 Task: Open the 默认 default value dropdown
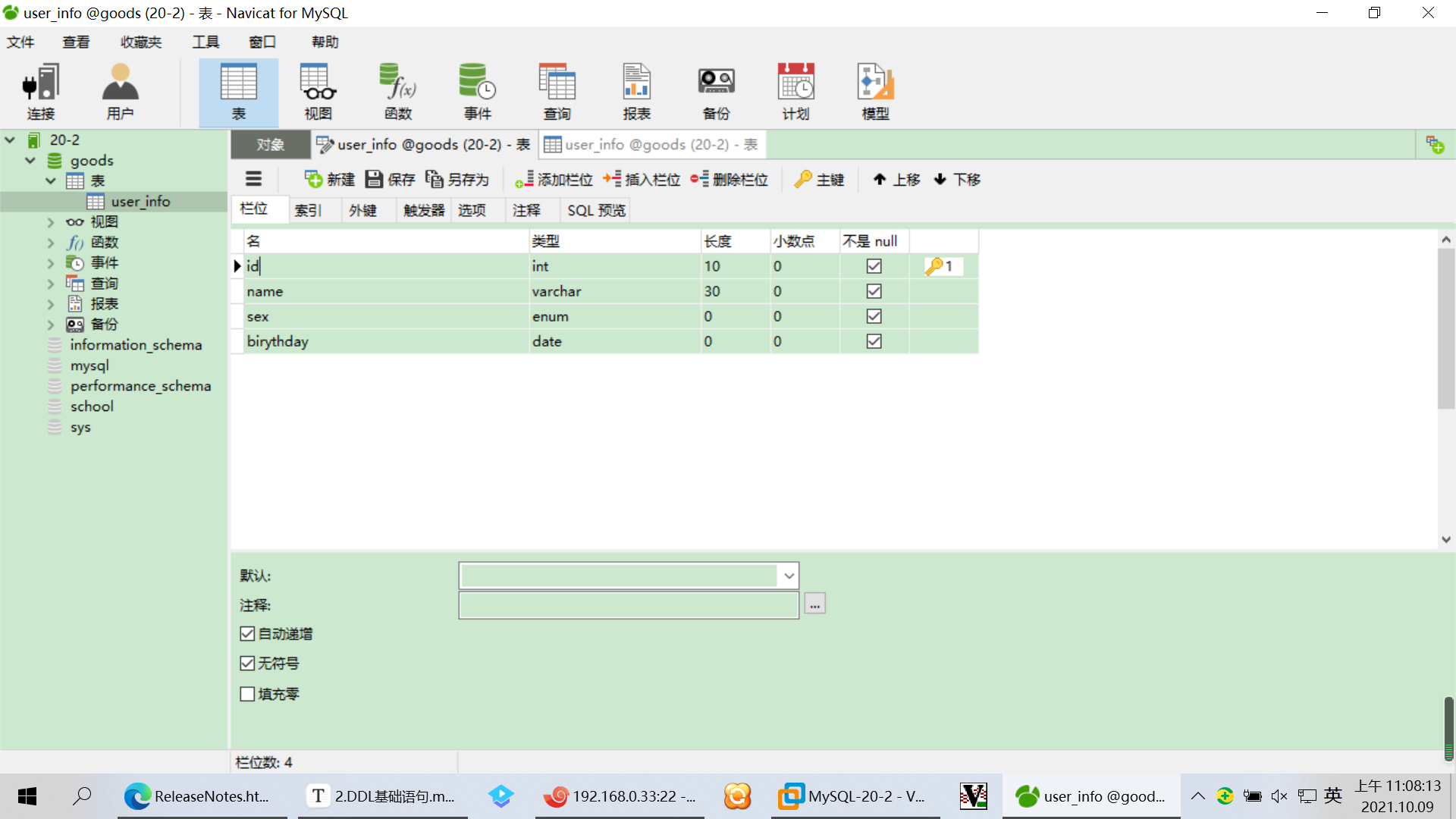click(789, 576)
